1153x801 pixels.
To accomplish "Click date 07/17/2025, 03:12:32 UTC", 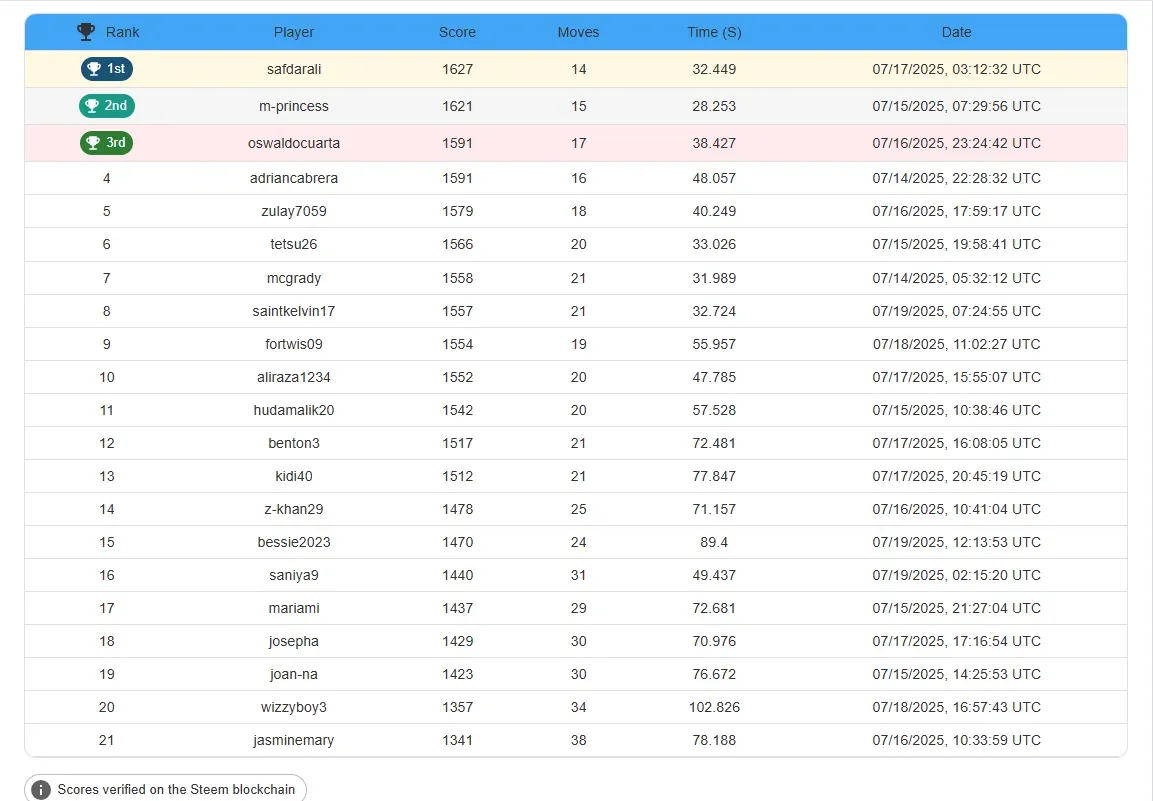I will tap(957, 69).
